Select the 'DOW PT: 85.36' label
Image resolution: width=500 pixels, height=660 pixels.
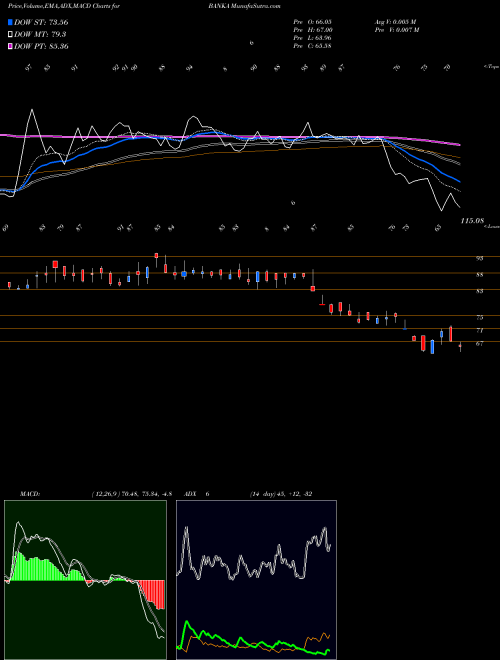click(41, 46)
